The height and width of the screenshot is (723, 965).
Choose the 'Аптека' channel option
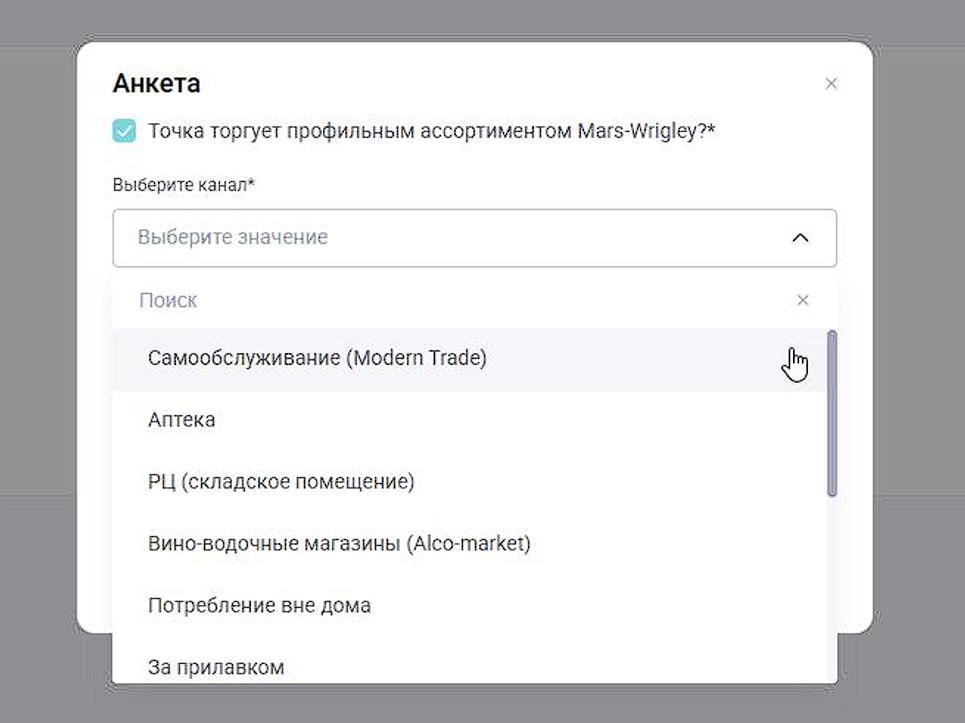point(182,420)
